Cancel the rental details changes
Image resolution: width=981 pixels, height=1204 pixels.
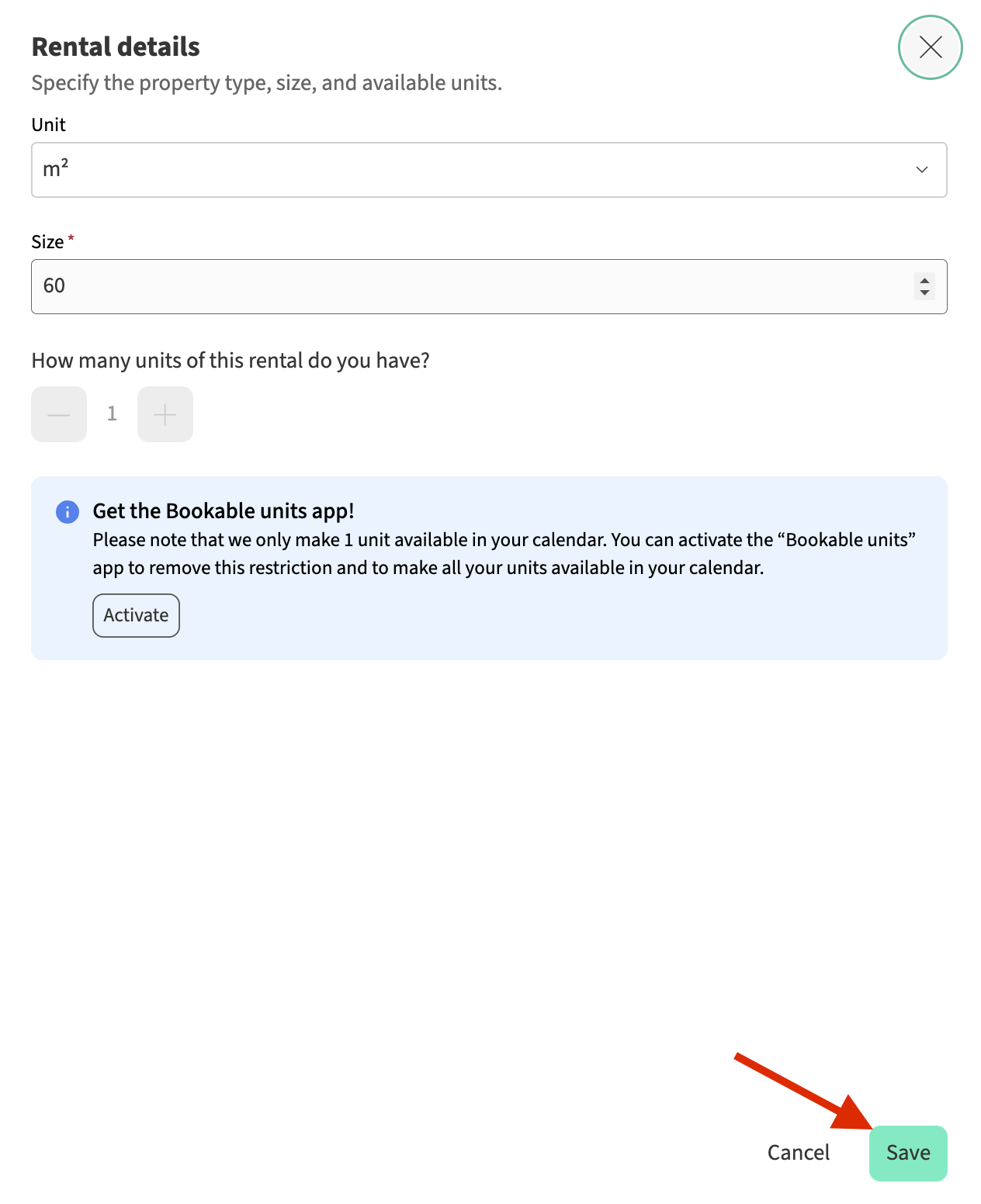click(798, 1153)
